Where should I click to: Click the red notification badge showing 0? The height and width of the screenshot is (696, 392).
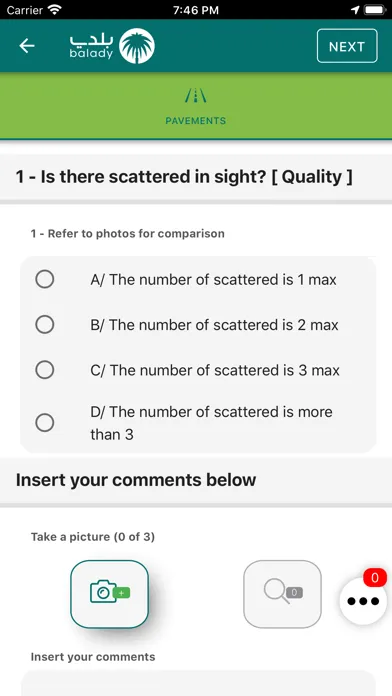pos(375,577)
